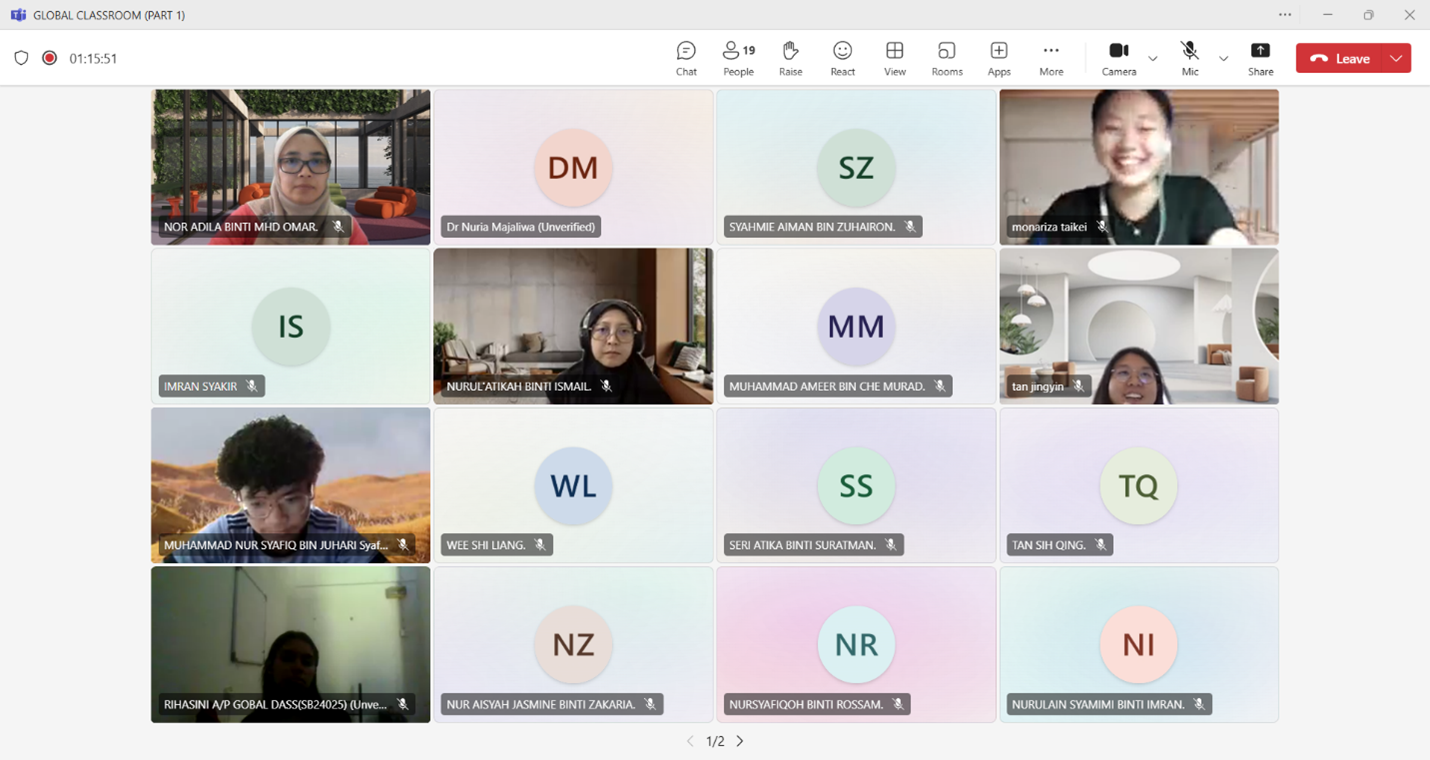The image size is (1430, 760).
Task: Click the GLOBAL CLASSROOM (PART 1) window title
Action: coord(109,15)
